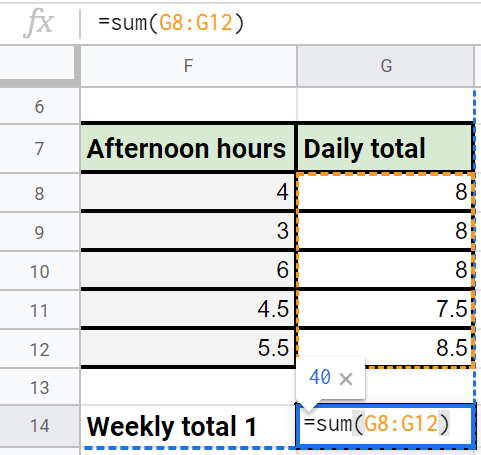The image size is (481, 455).
Task: Select row 9 header
Action: tap(40, 232)
